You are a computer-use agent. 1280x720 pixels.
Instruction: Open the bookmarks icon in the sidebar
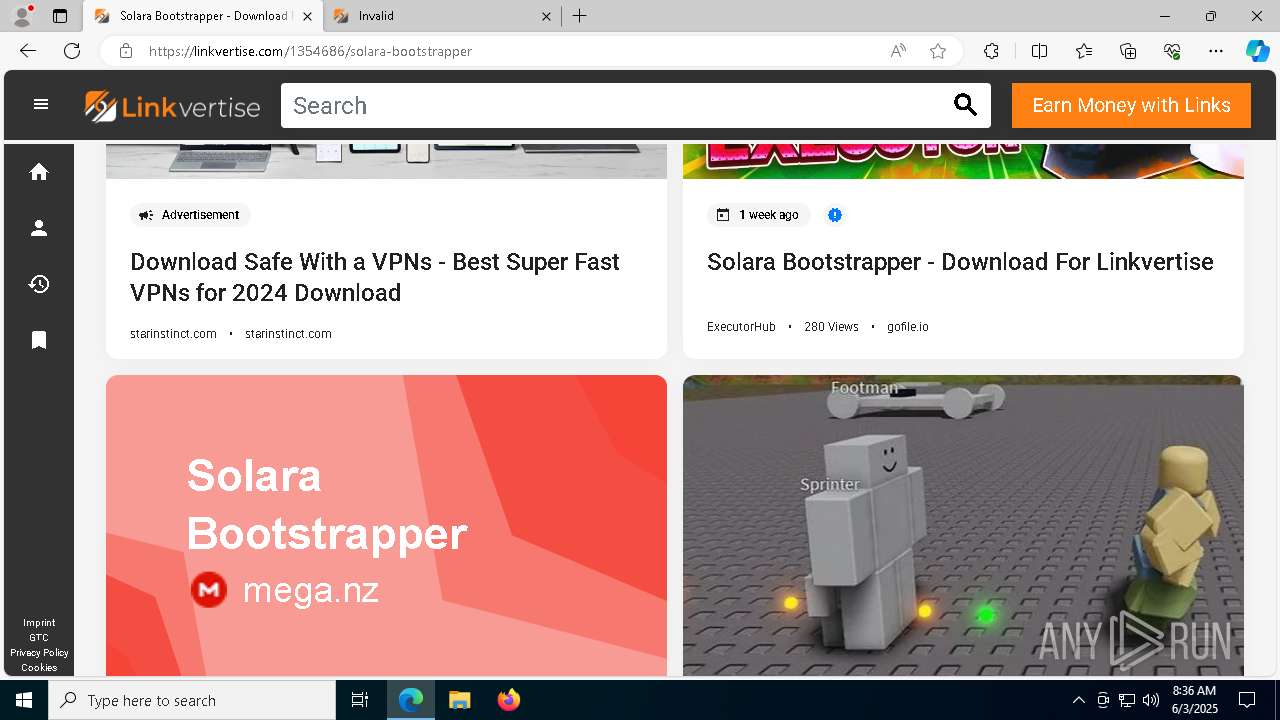pos(39,340)
